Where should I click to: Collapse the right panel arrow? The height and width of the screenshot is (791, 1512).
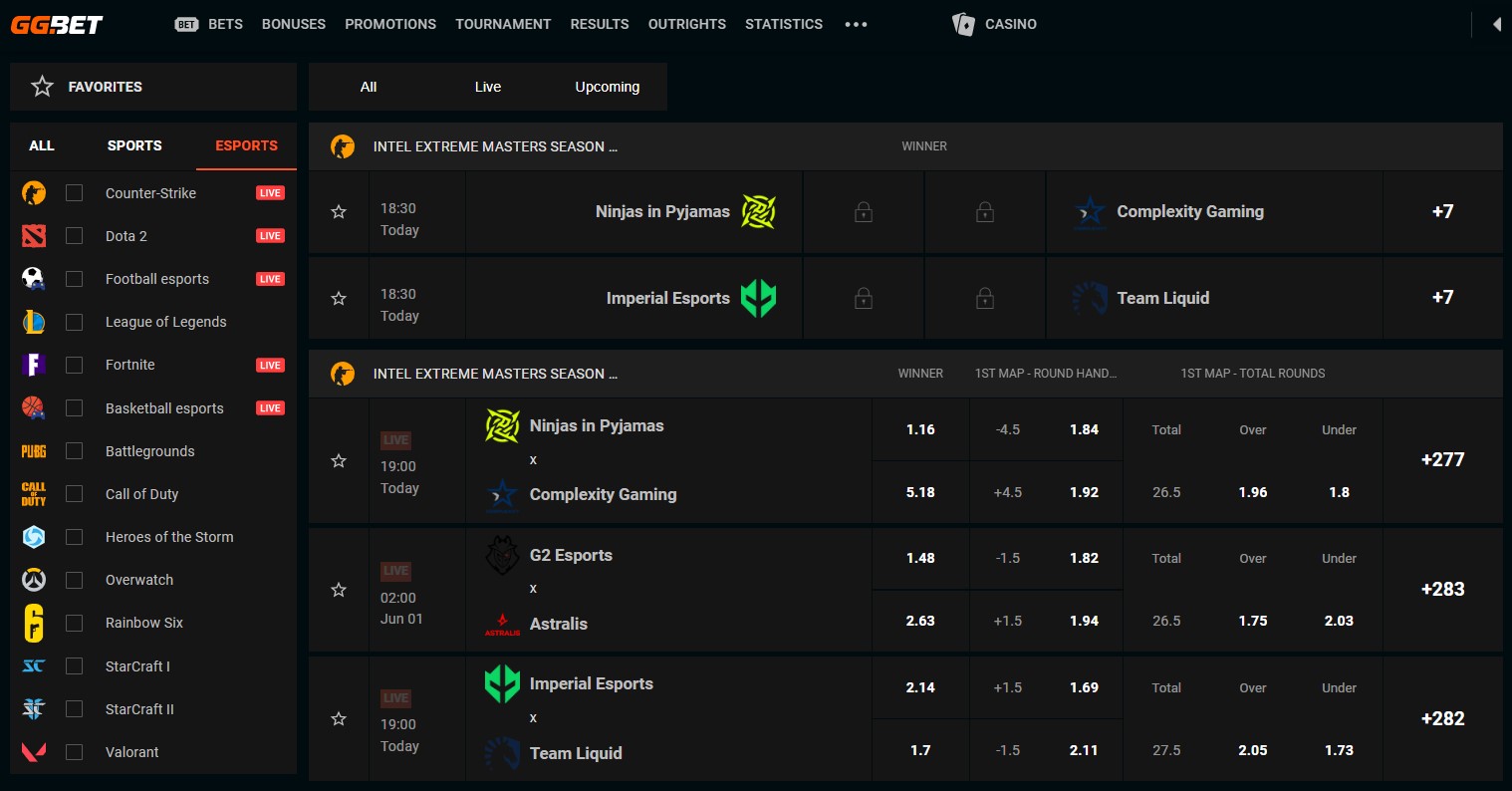click(x=1496, y=24)
